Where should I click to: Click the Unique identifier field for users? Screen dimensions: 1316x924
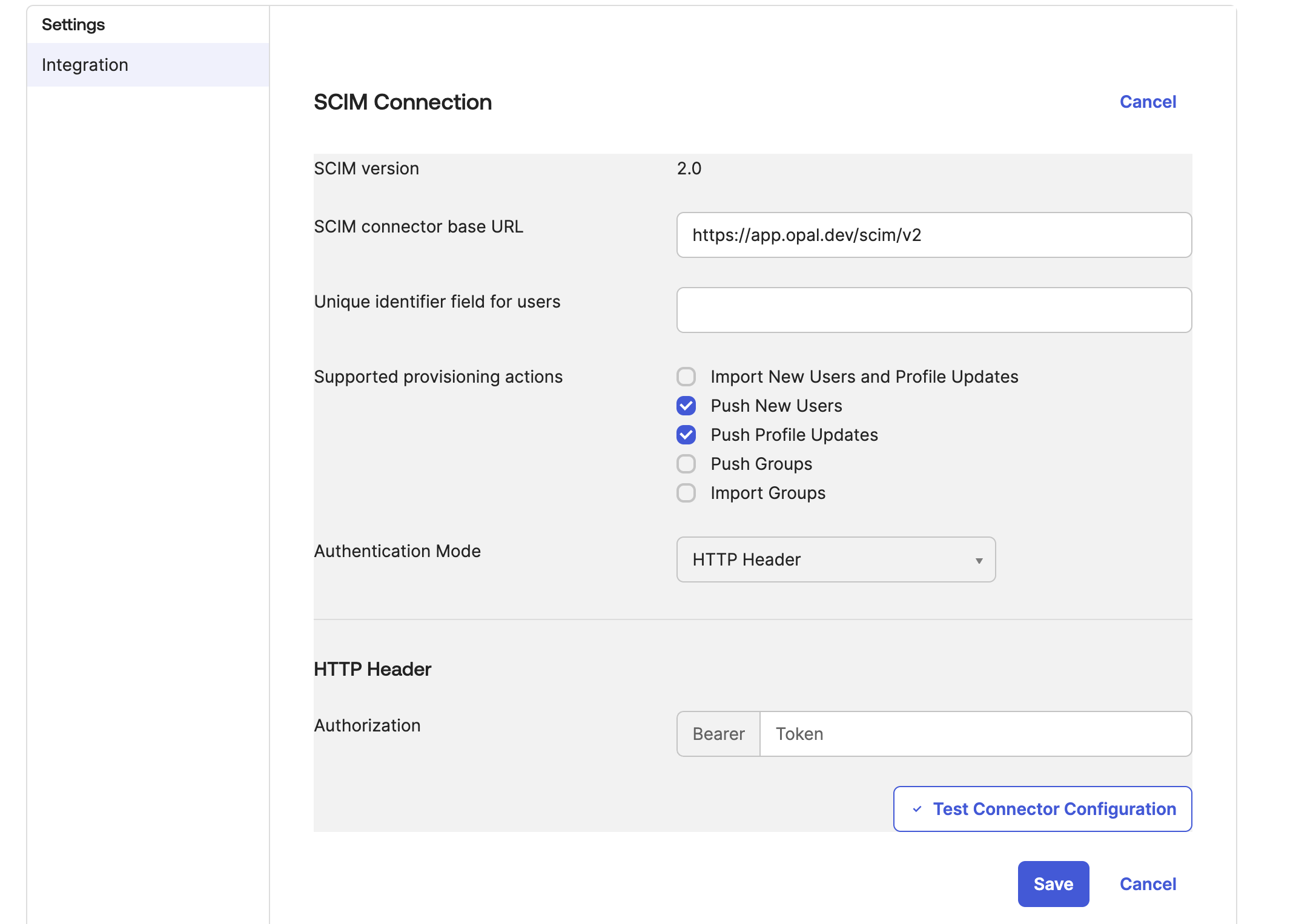(x=933, y=310)
